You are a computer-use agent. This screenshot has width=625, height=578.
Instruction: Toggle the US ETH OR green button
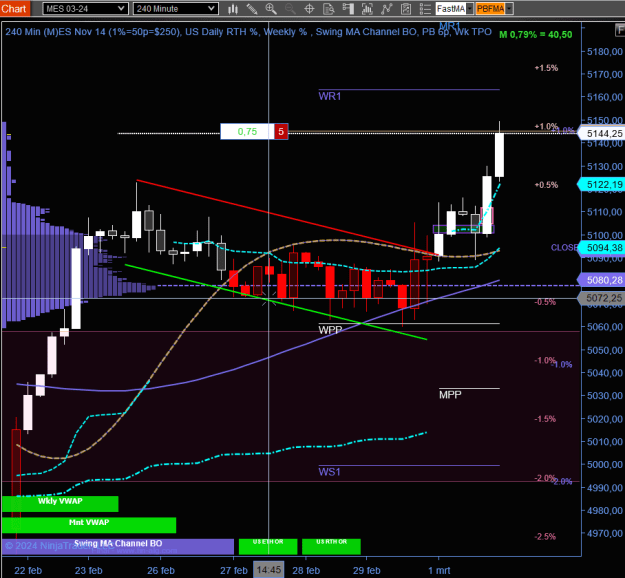268,547
